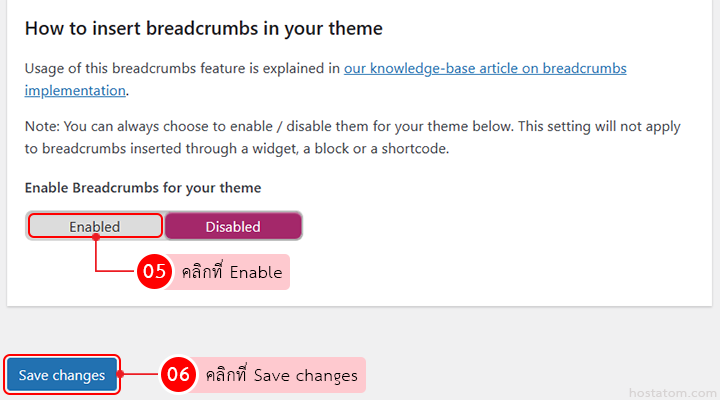Click the red step 06 marker
This screenshot has width=720, height=400.
pyautogui.click(x=178, y=375)
